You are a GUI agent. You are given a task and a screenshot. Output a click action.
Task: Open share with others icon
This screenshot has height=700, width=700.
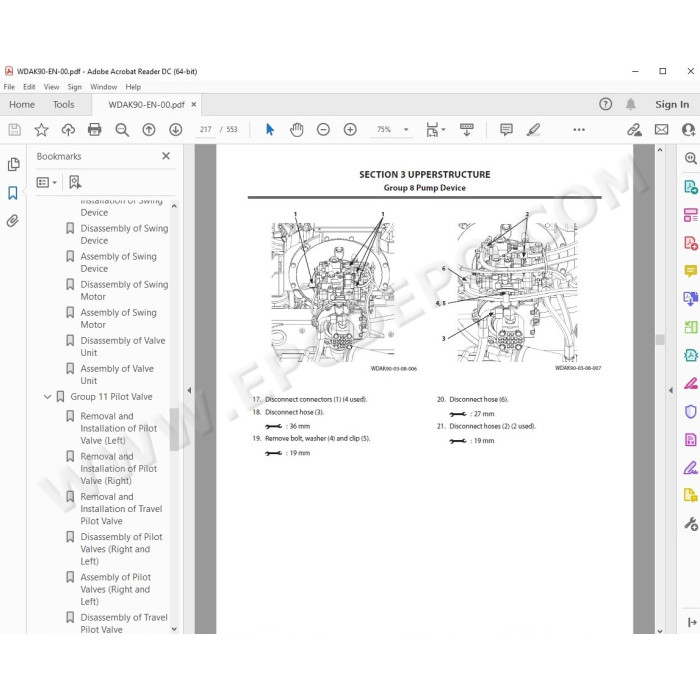click(x=689, y=130)
